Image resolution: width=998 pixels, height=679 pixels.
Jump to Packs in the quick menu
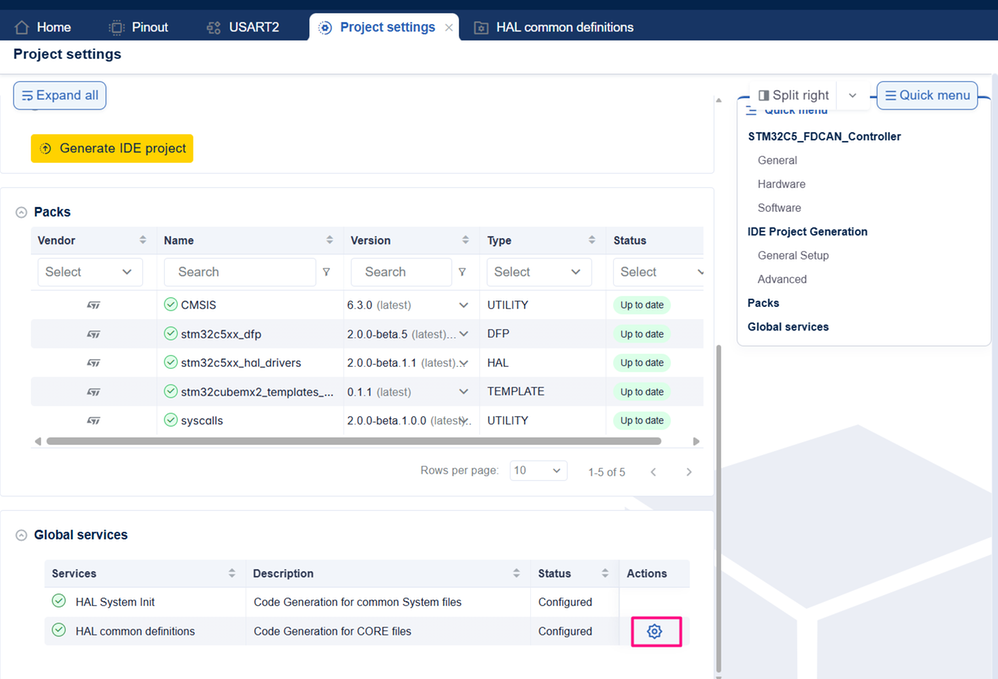click(x=763, y=303)
